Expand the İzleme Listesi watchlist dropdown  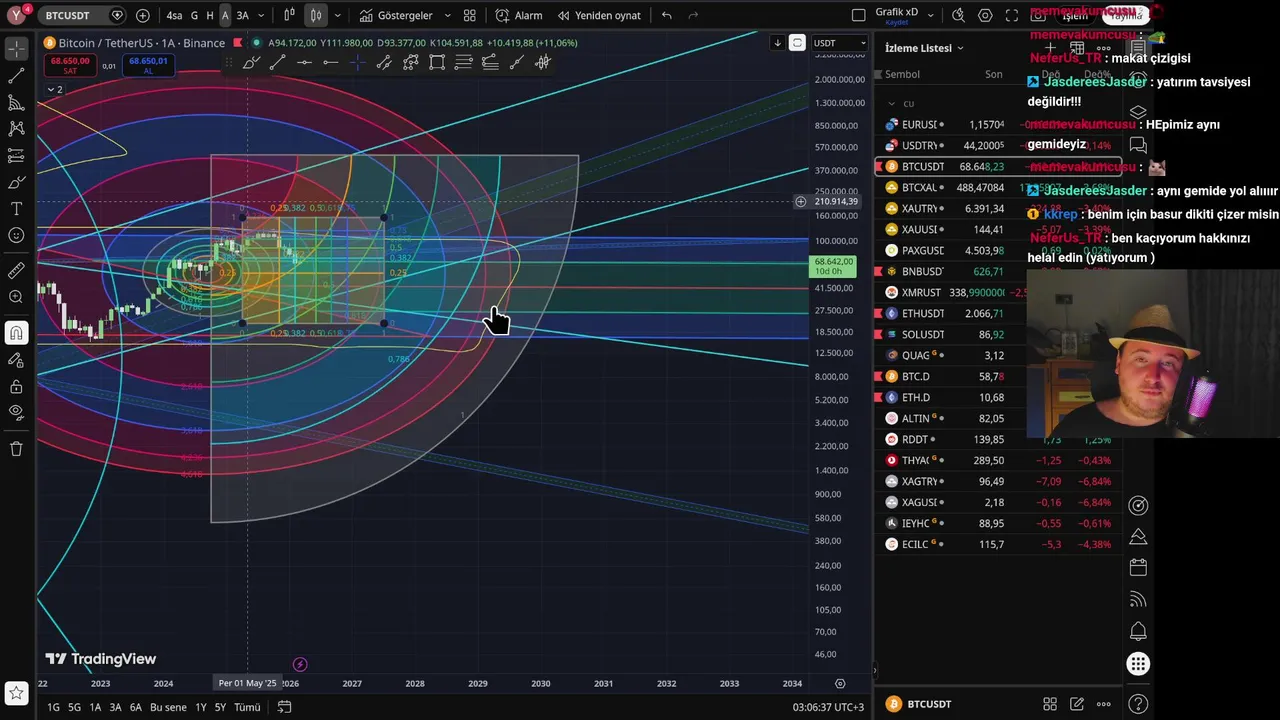[924, 48]
